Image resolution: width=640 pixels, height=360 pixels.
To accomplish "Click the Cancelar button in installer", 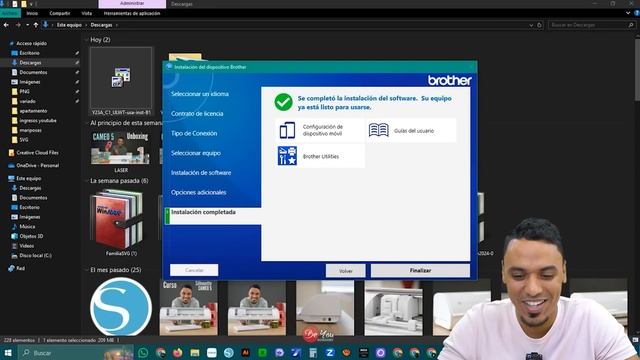I will (x=194, y=270).
